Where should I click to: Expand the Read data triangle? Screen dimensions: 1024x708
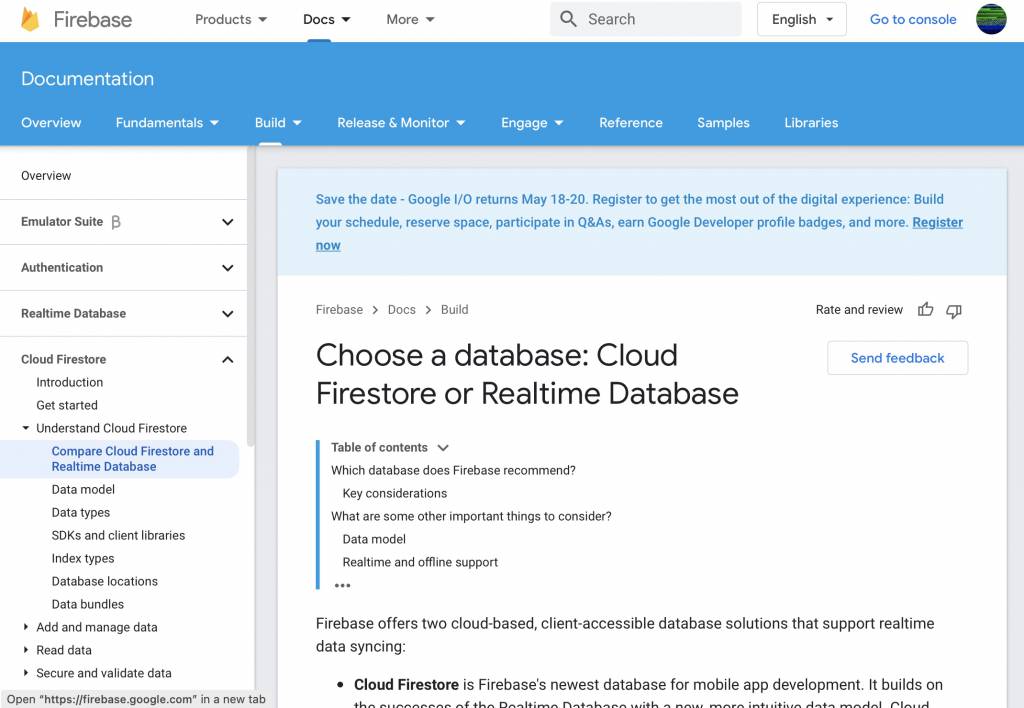[x=25, y=650]
